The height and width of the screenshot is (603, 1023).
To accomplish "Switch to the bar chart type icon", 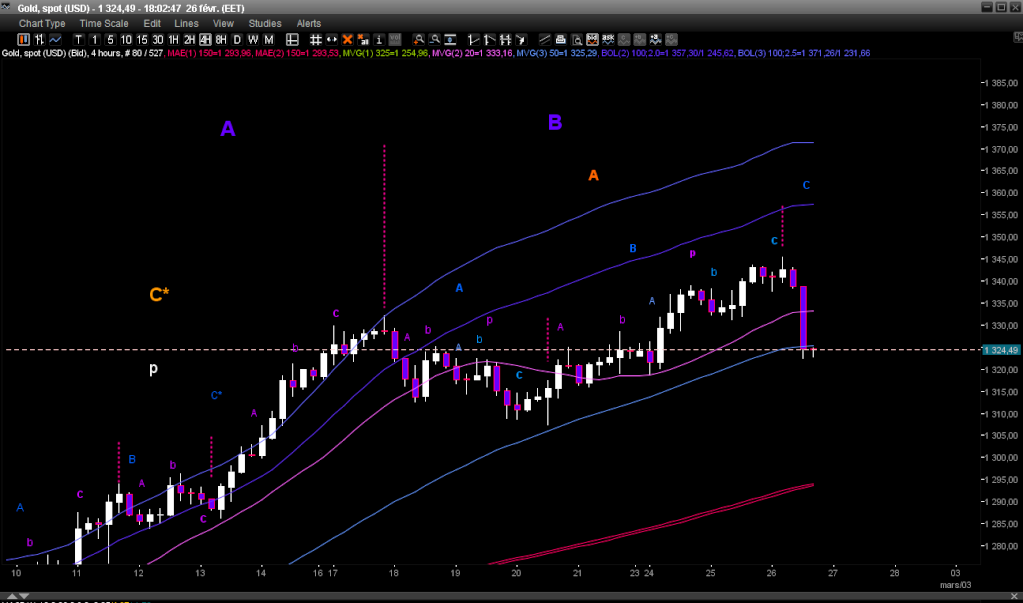I will pos(38,39).
